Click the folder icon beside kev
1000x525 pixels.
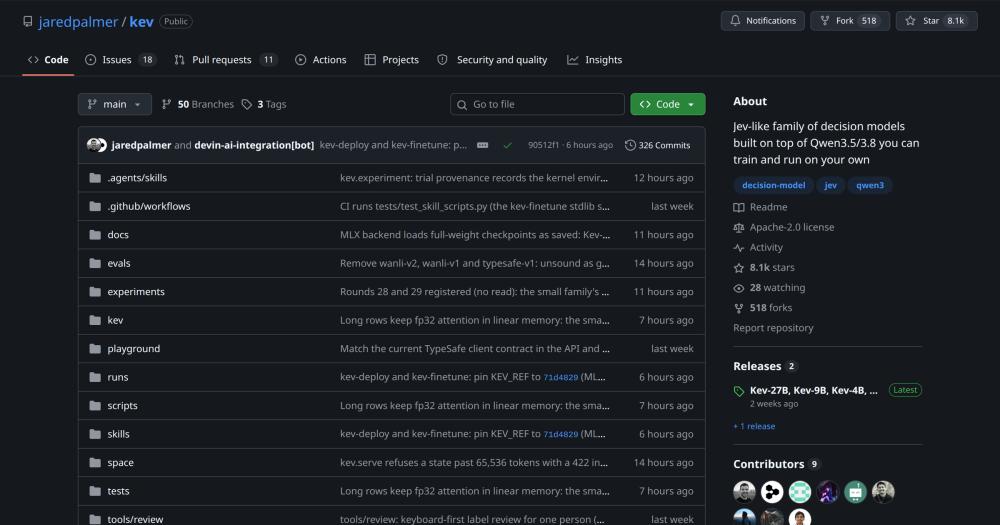click(95, 320)
